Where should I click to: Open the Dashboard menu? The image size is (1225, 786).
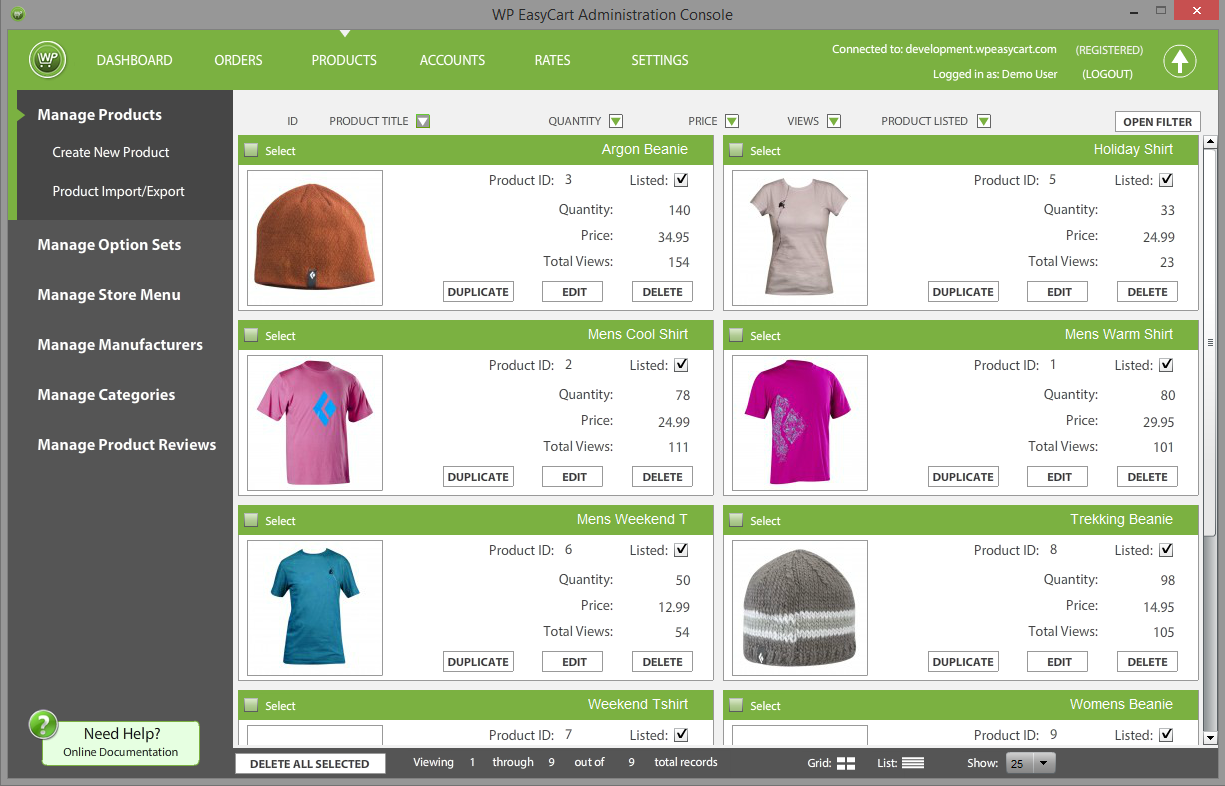(x=134, y=60)
